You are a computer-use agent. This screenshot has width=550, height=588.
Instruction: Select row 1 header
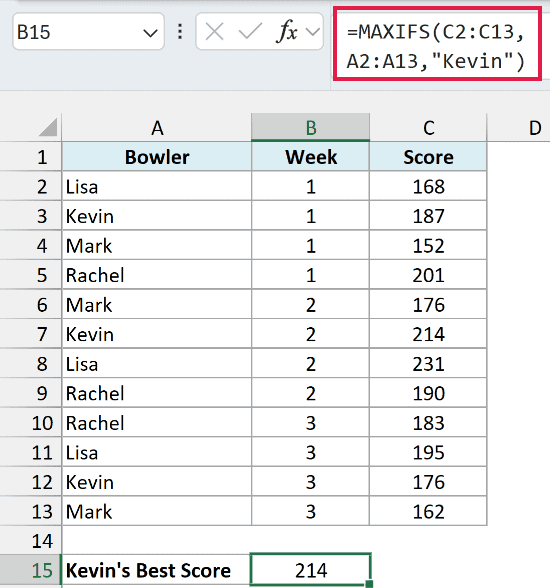click(x=31, y=157)
